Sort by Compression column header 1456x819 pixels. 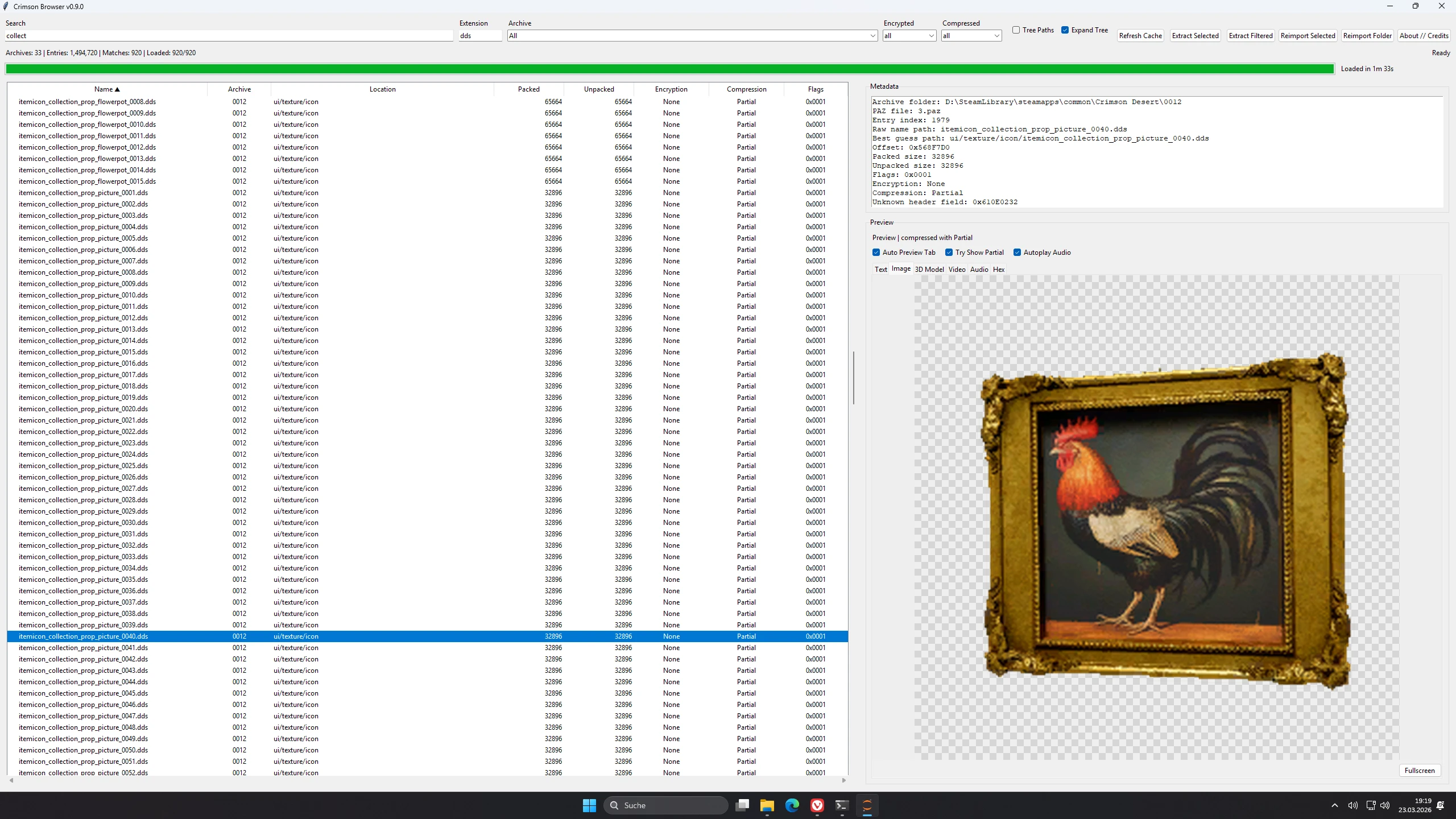tap(746, 89)
